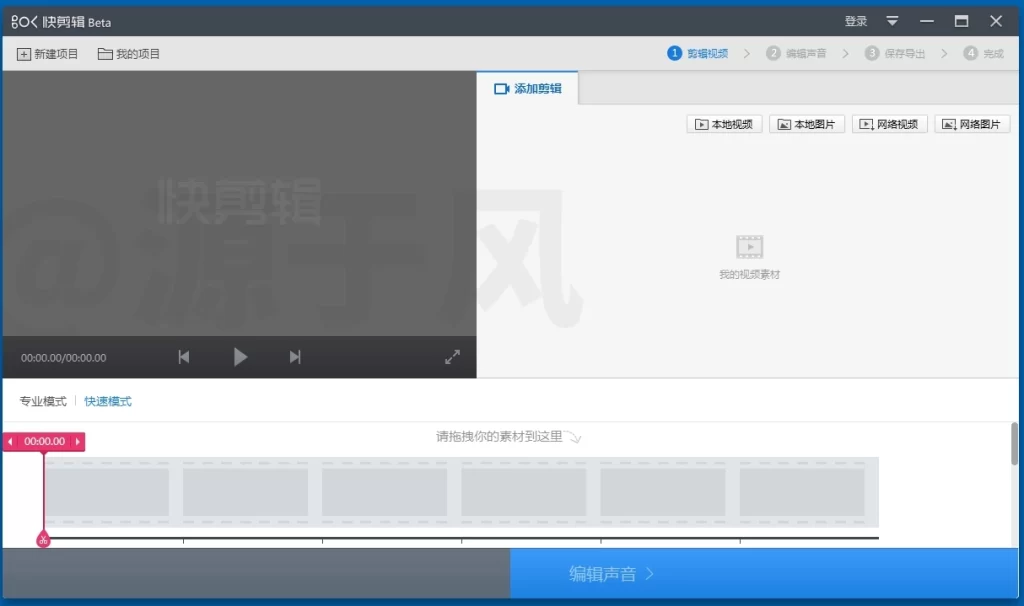The image size is (1024, 606).
Task: Click the scissors cut icon on the timeline
Action: tap(43, 540)
